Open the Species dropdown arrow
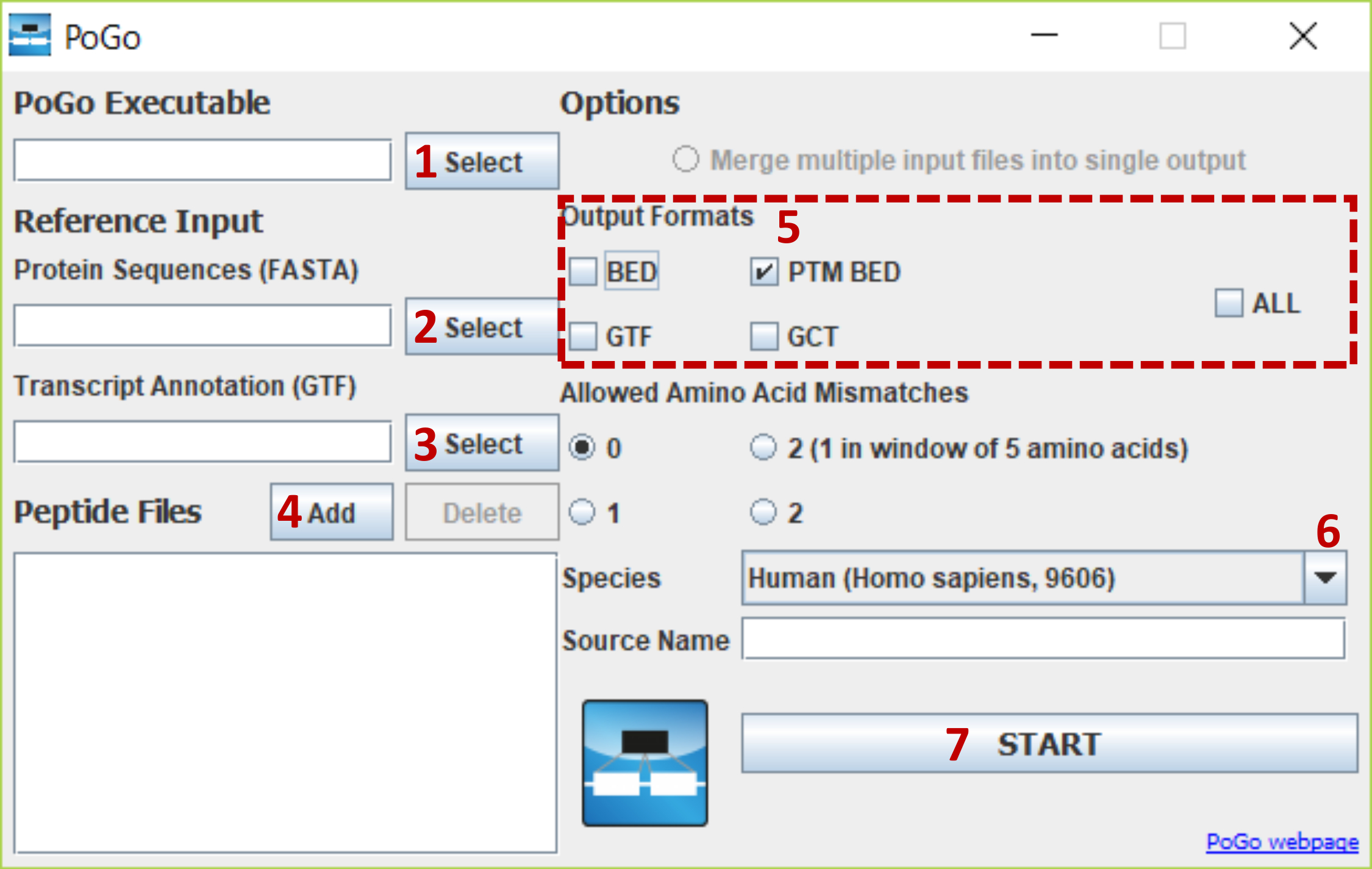Screen dimensions: 1372x869 pyautogui.click(x=1324, y=578)
